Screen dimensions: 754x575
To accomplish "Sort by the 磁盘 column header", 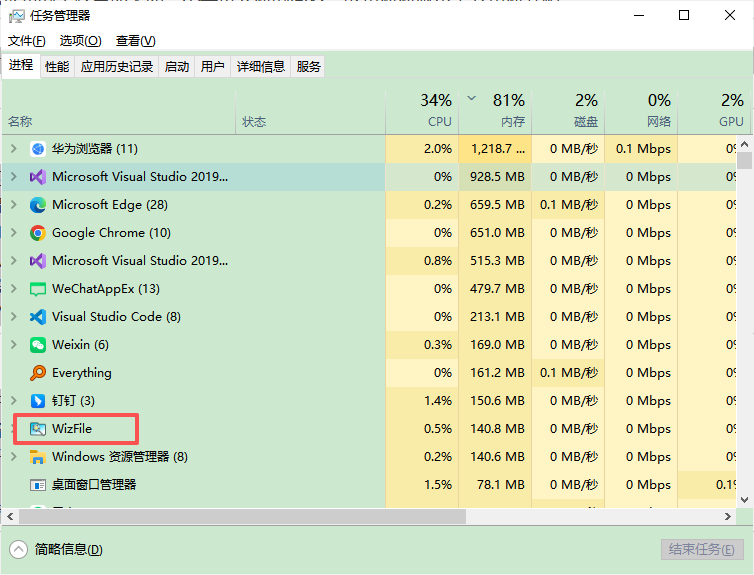I will [568, 112].
